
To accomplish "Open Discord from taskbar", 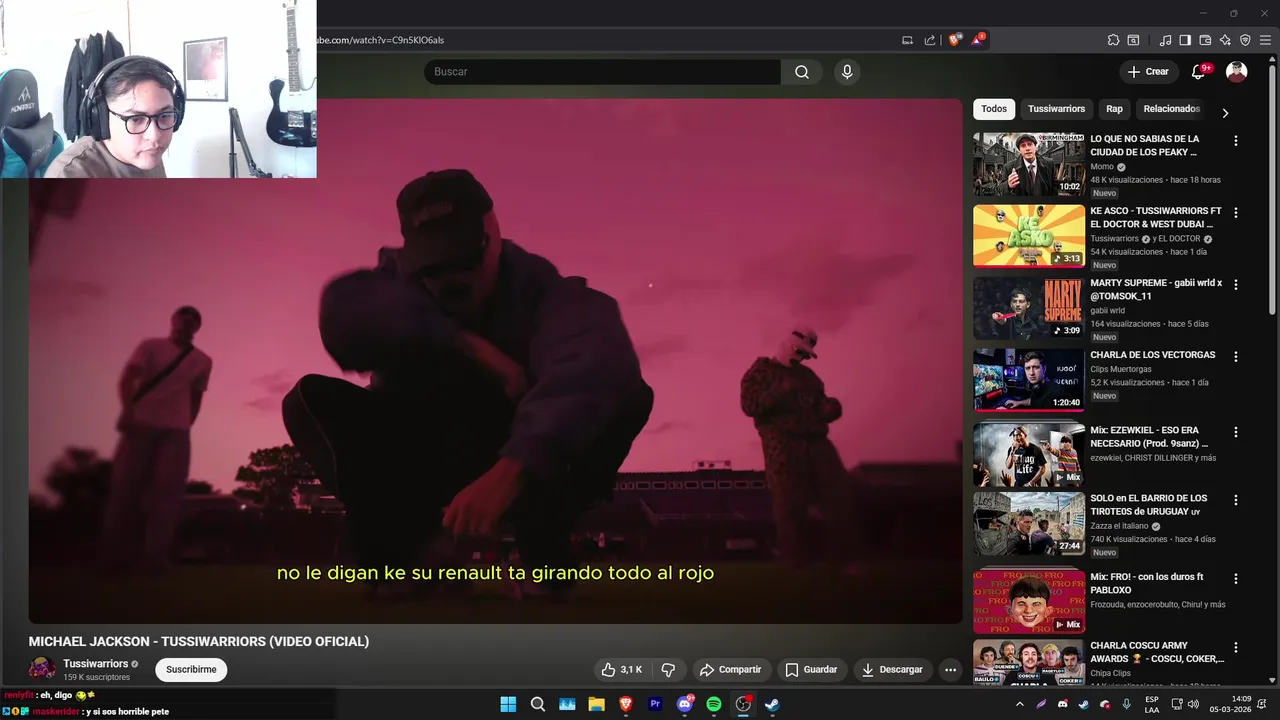I will (x=685, y=704).
